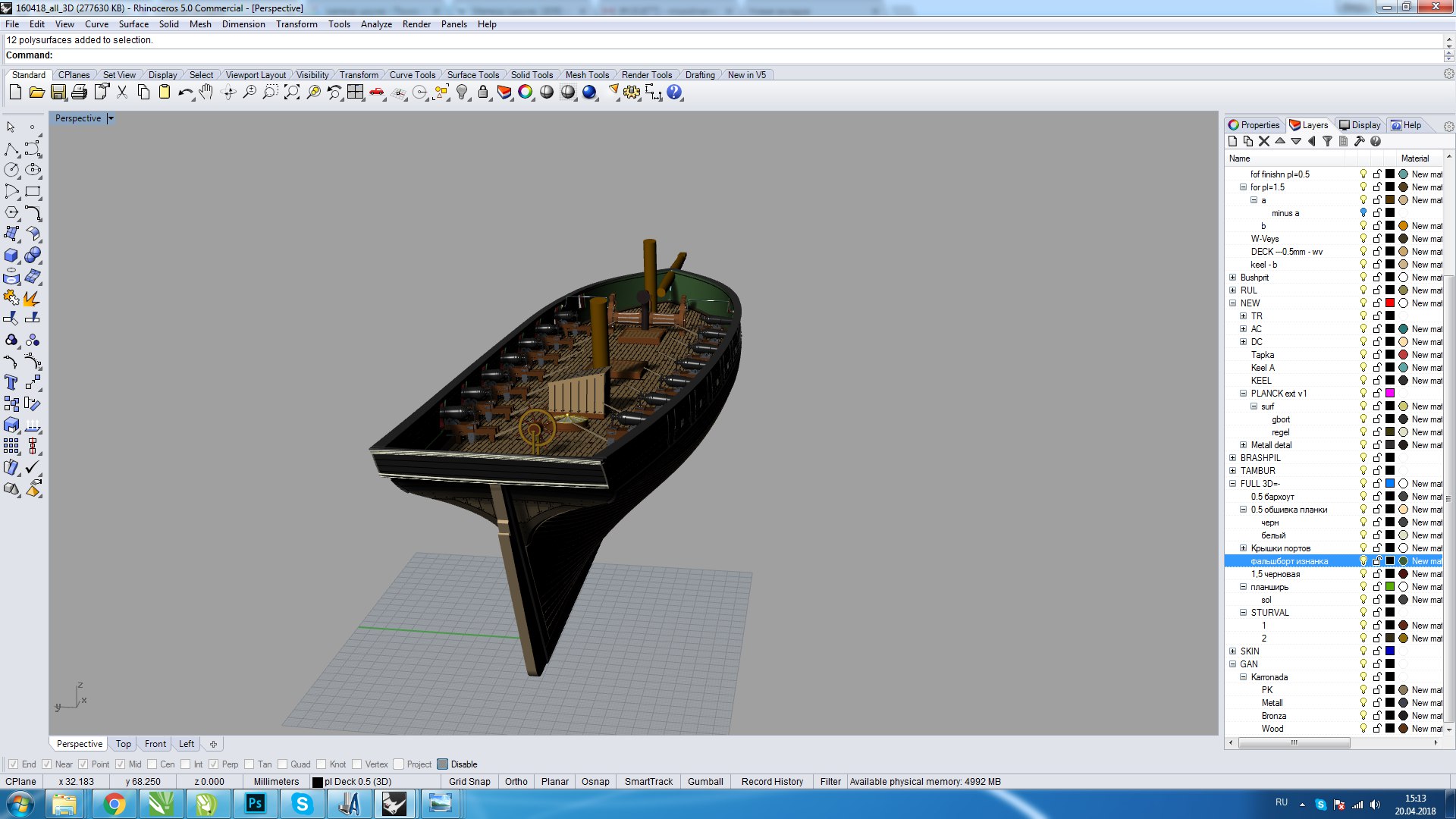Open the Analyze menu

376,24
